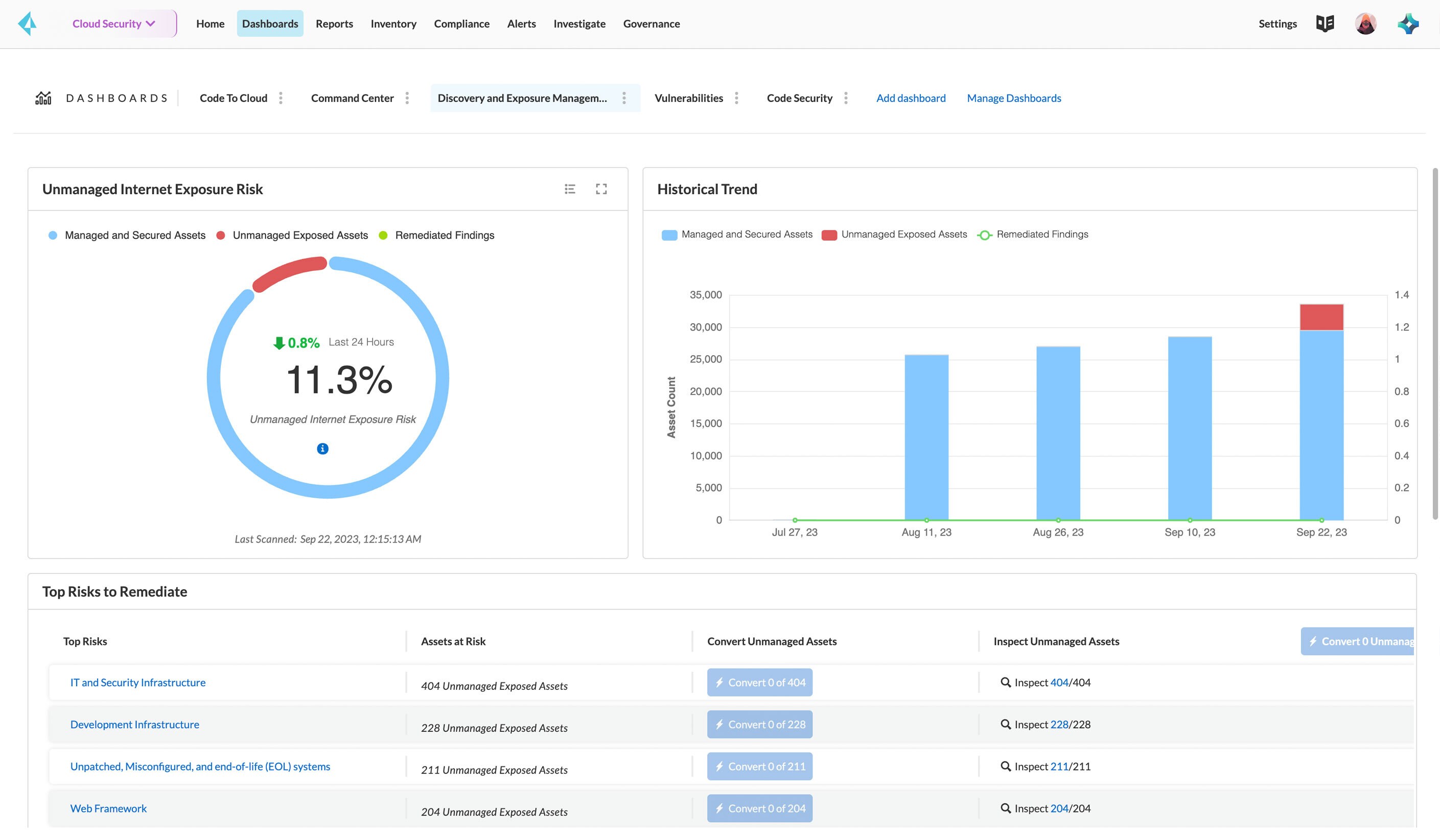Expand Unmanaged Internet Exposure Risk widget fullscreen
1440x840 pixels.
click(x=601, y=189)
